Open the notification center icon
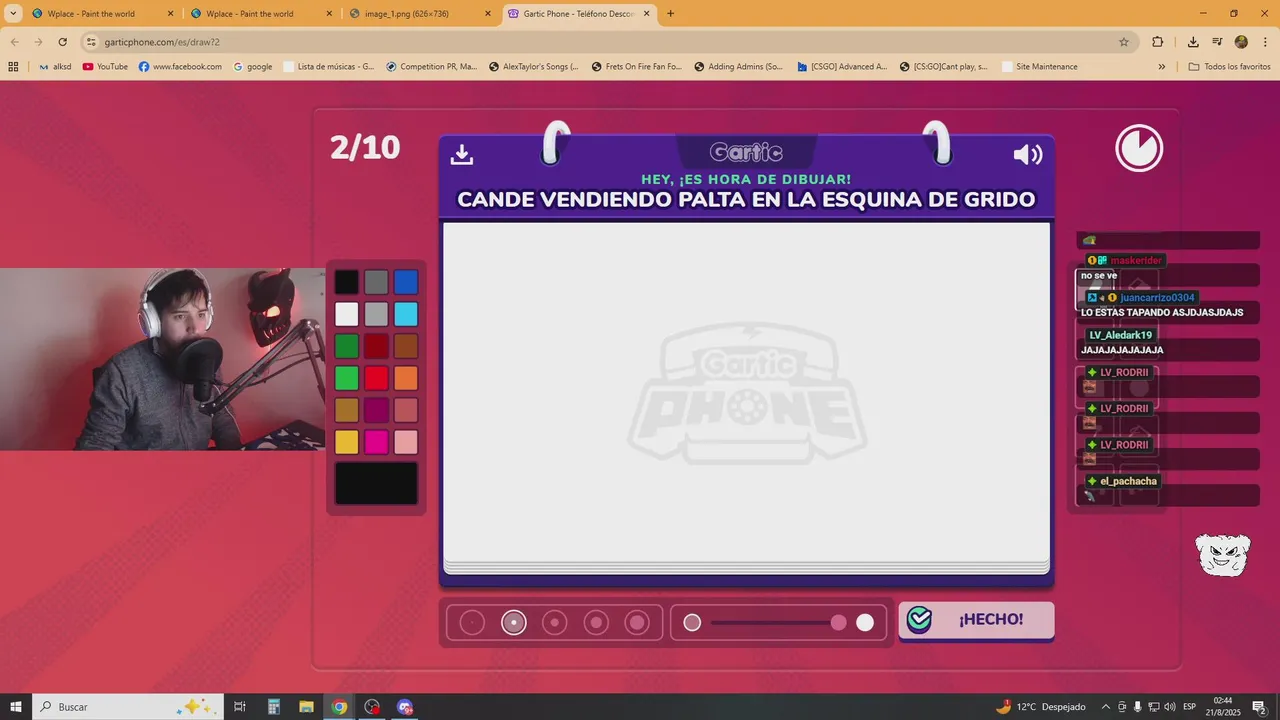The width and height of the screenshot is (1280, 720). click(1259, 707)
